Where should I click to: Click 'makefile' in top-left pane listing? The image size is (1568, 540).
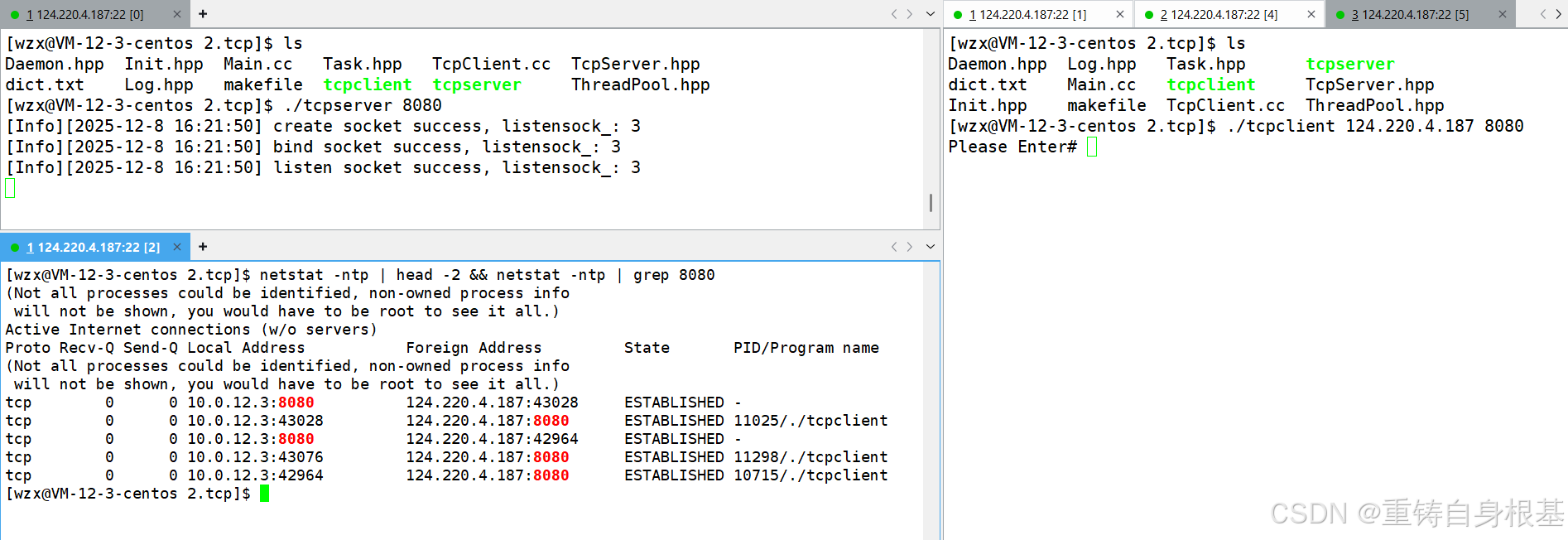263,84
